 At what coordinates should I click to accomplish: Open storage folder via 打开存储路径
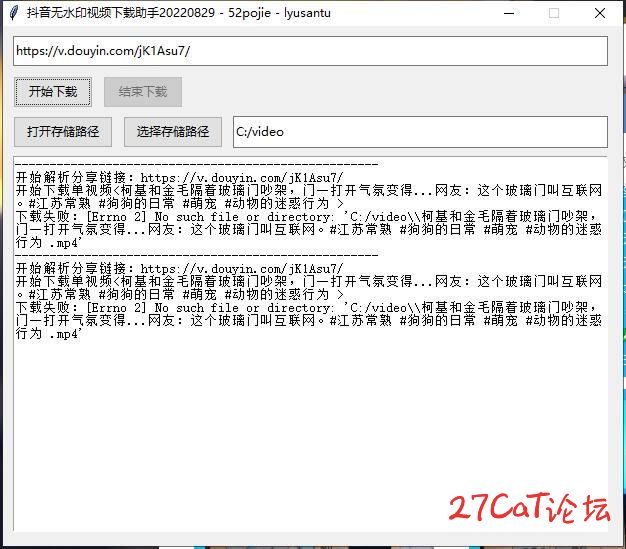pyautogui.click(x=63, y=132)
